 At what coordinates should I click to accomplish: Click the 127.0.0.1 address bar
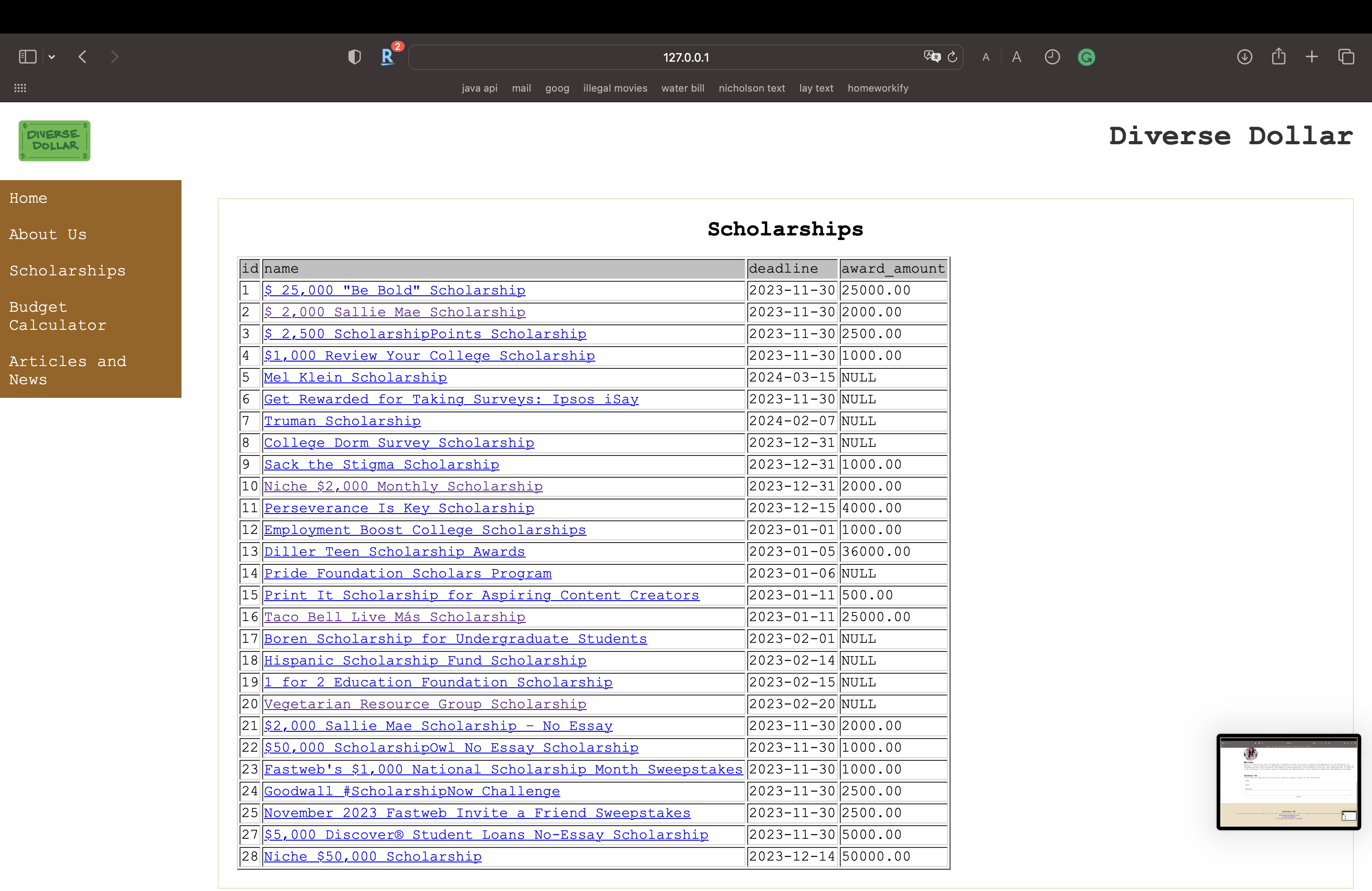[686, 58]
